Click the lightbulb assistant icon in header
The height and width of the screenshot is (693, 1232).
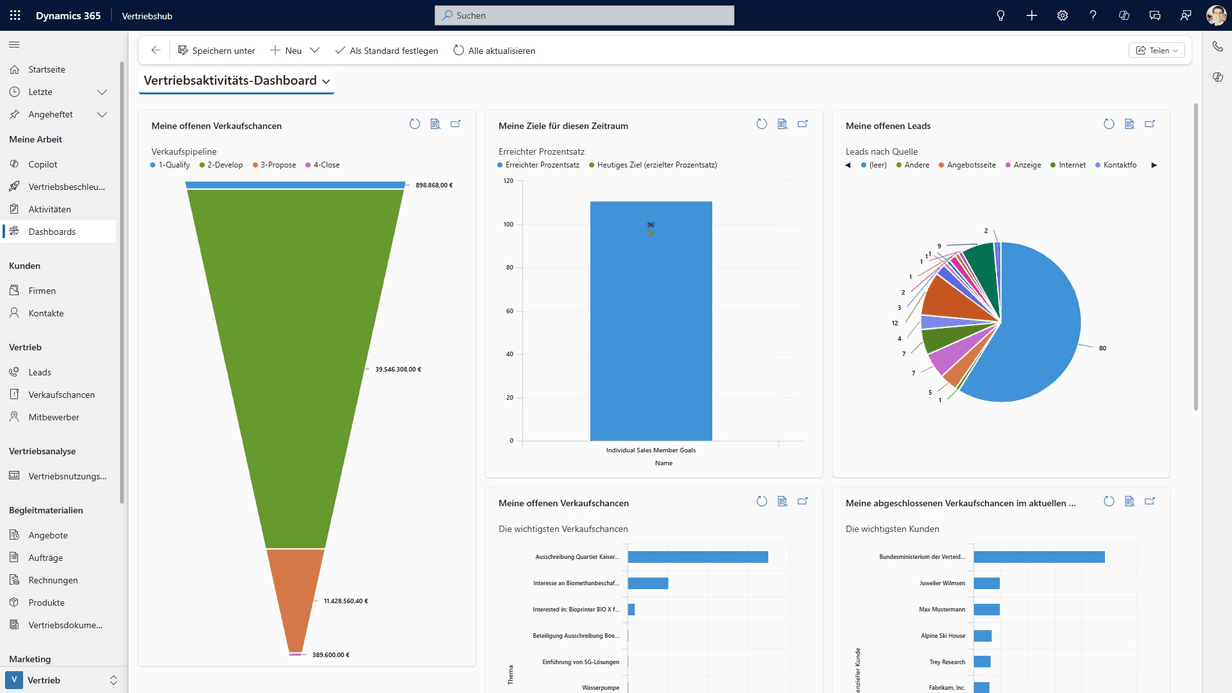pos(1000,16)
